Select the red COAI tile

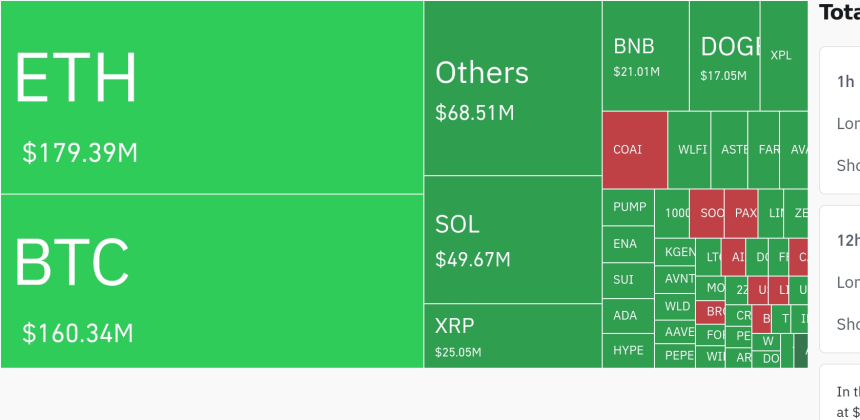click(x=634, y=150)
